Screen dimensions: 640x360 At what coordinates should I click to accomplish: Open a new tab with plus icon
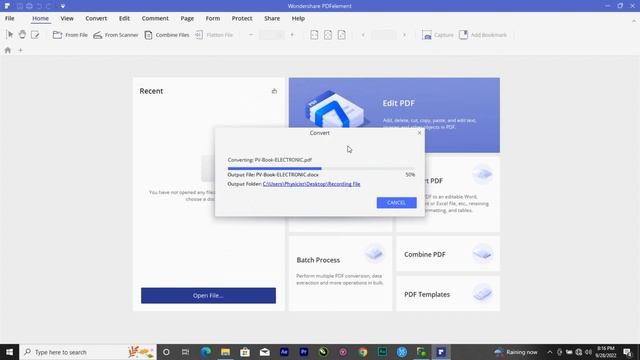tap(20, 50)
